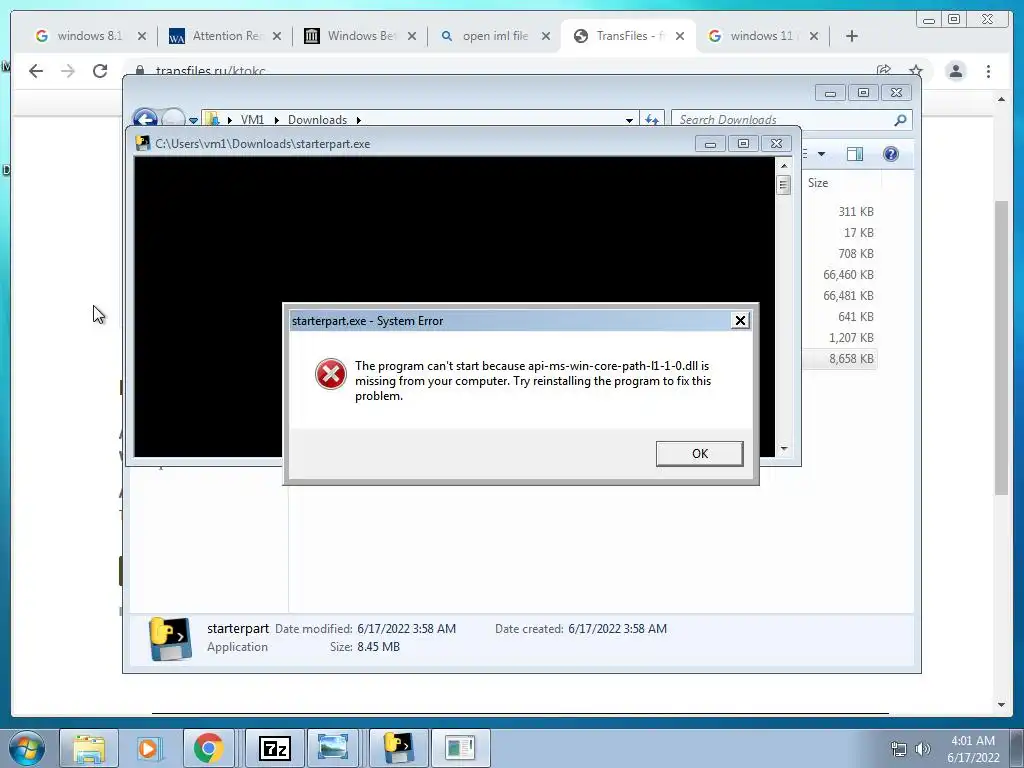Reload the Chrome page

click(100, 71)
